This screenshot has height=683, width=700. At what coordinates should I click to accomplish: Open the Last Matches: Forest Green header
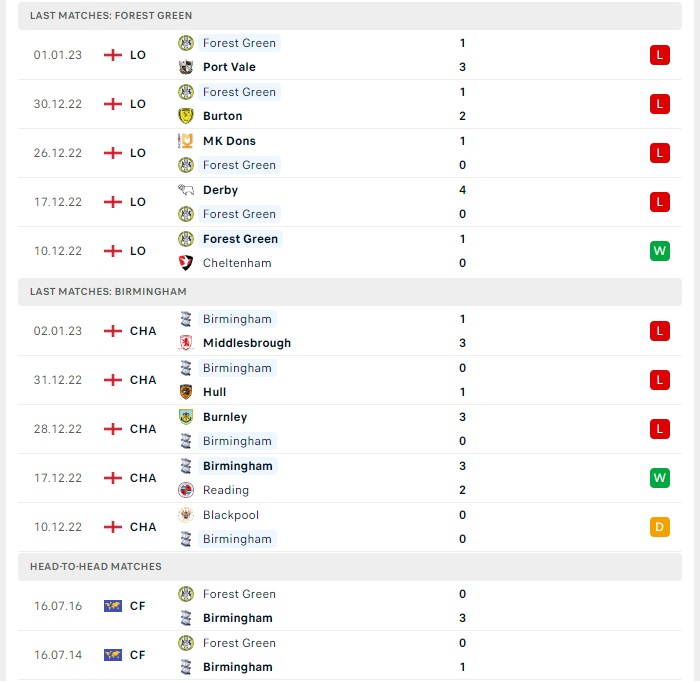[350, 16]
